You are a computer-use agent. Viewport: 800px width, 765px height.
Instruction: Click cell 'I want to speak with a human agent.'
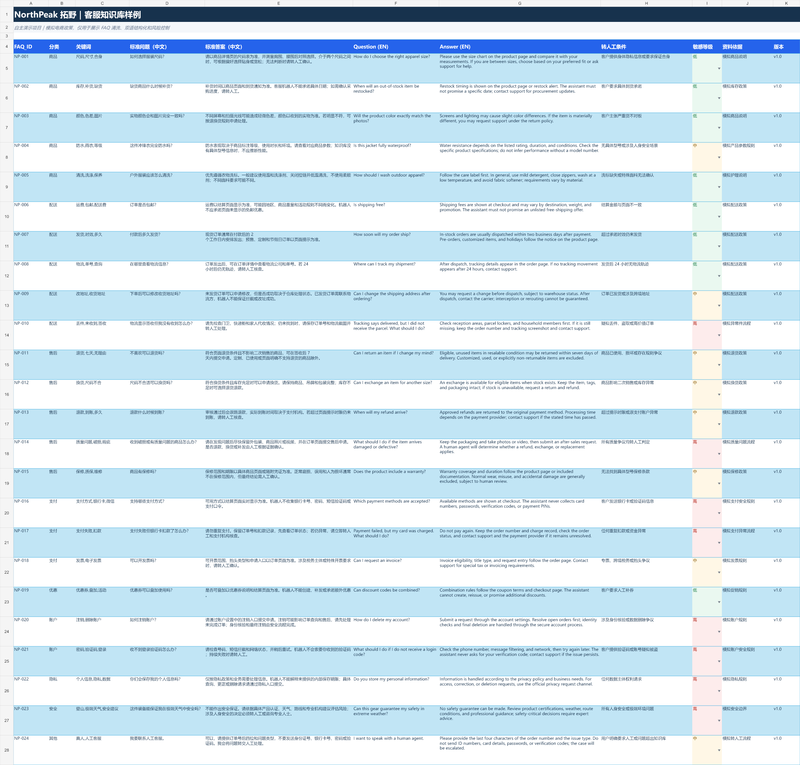[395, 750]
